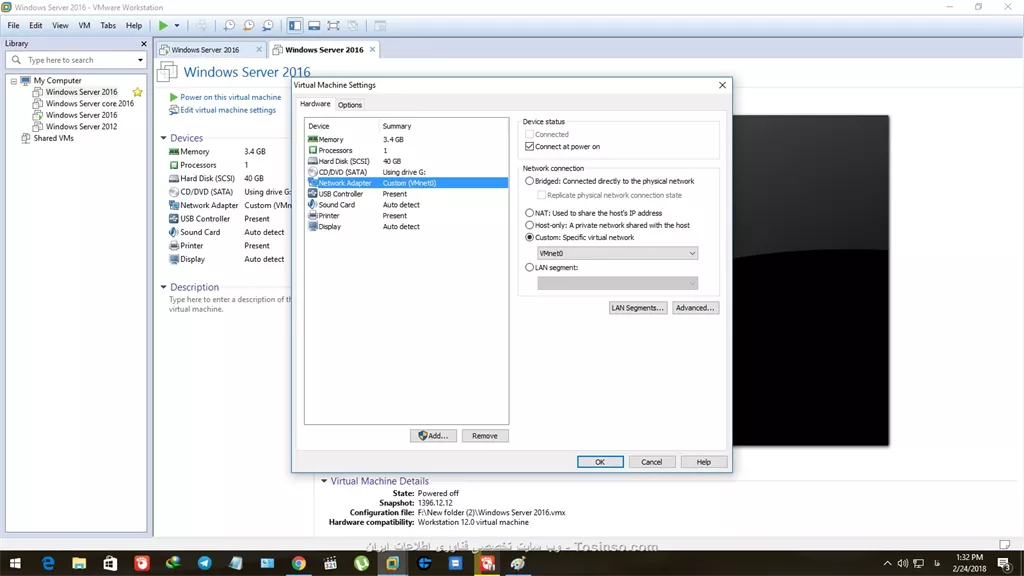
Task: Click the Help button in settings dialog
Action: point(703,462)
